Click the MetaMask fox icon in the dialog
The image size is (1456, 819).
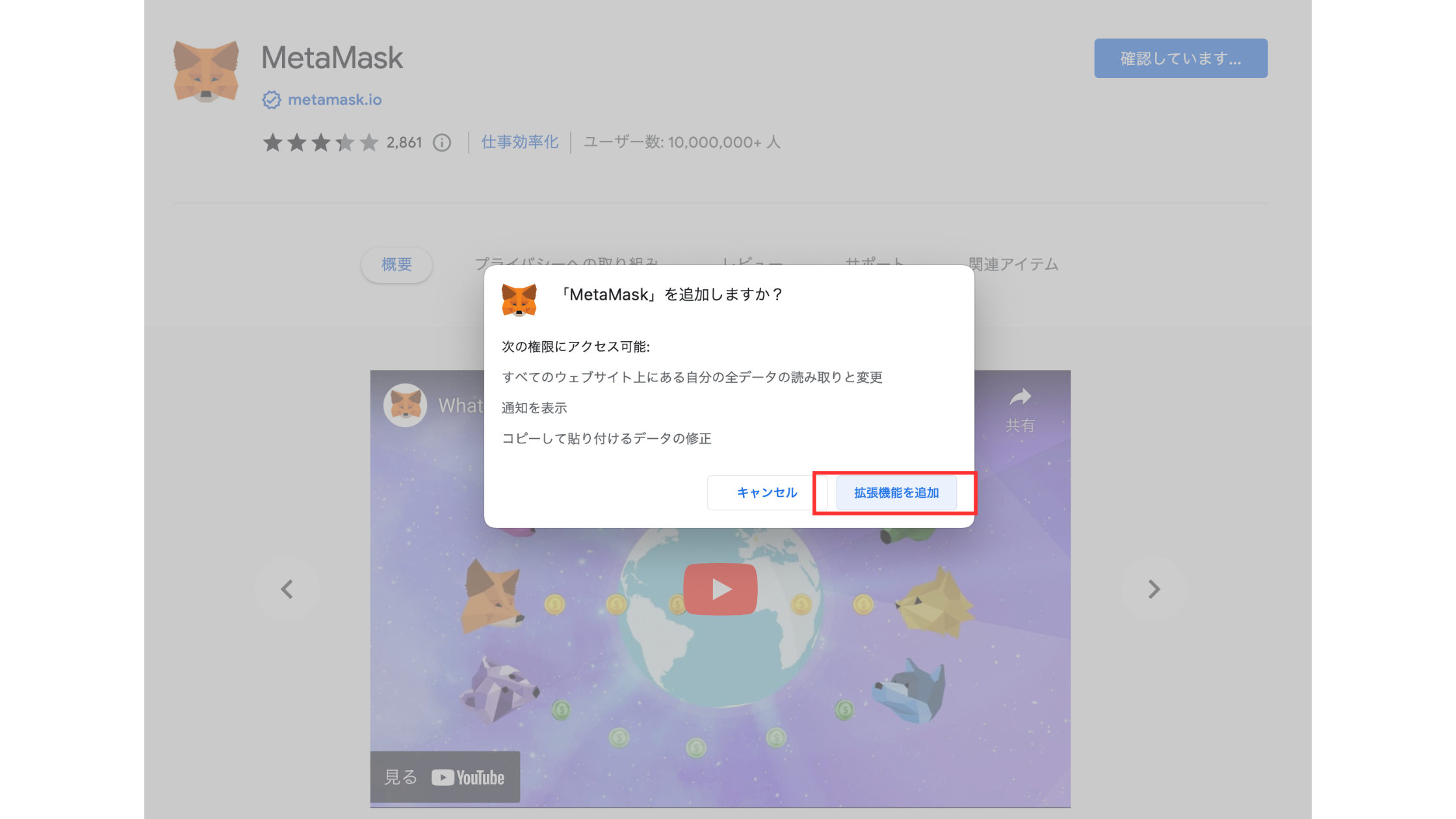519,300
